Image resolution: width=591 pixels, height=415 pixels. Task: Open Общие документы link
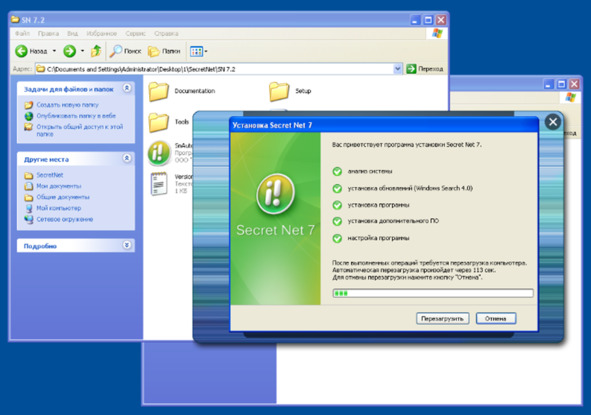pyautogui.click(x=63, y=197)
